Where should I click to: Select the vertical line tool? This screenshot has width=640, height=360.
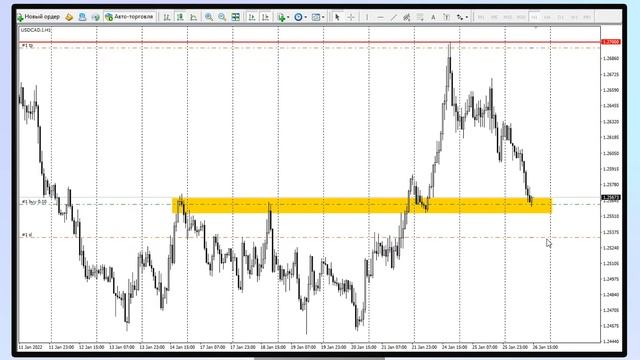coord(367,17)
